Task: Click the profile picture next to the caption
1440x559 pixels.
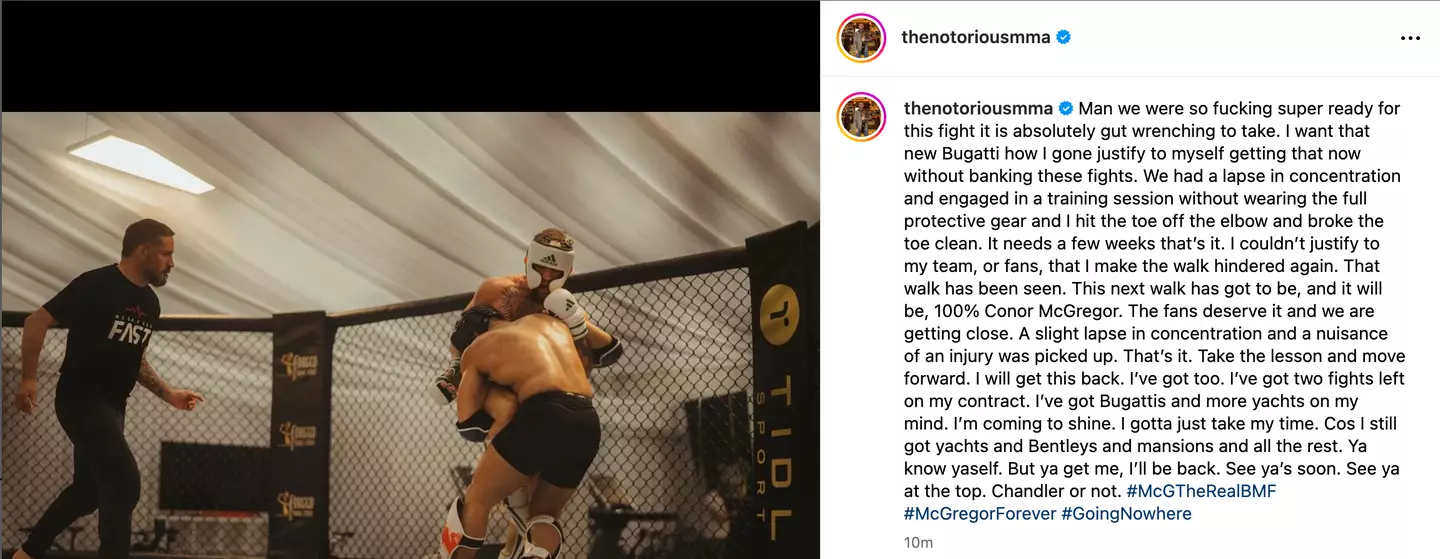Action: tap(861, 118)
